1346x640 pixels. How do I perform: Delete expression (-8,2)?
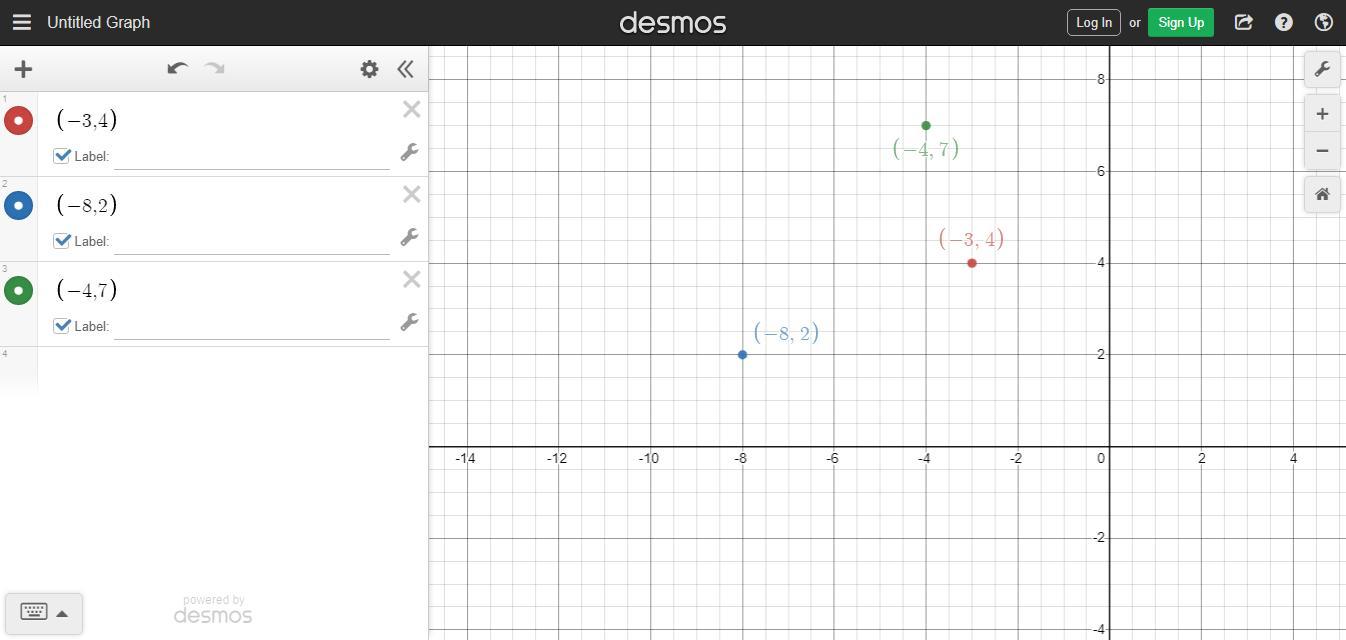(411, 194)
